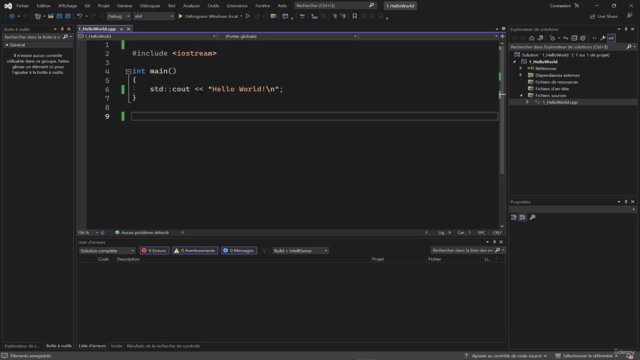Pin the Explorateur de solutions panel
640x360 pixels.
[626, 29]
